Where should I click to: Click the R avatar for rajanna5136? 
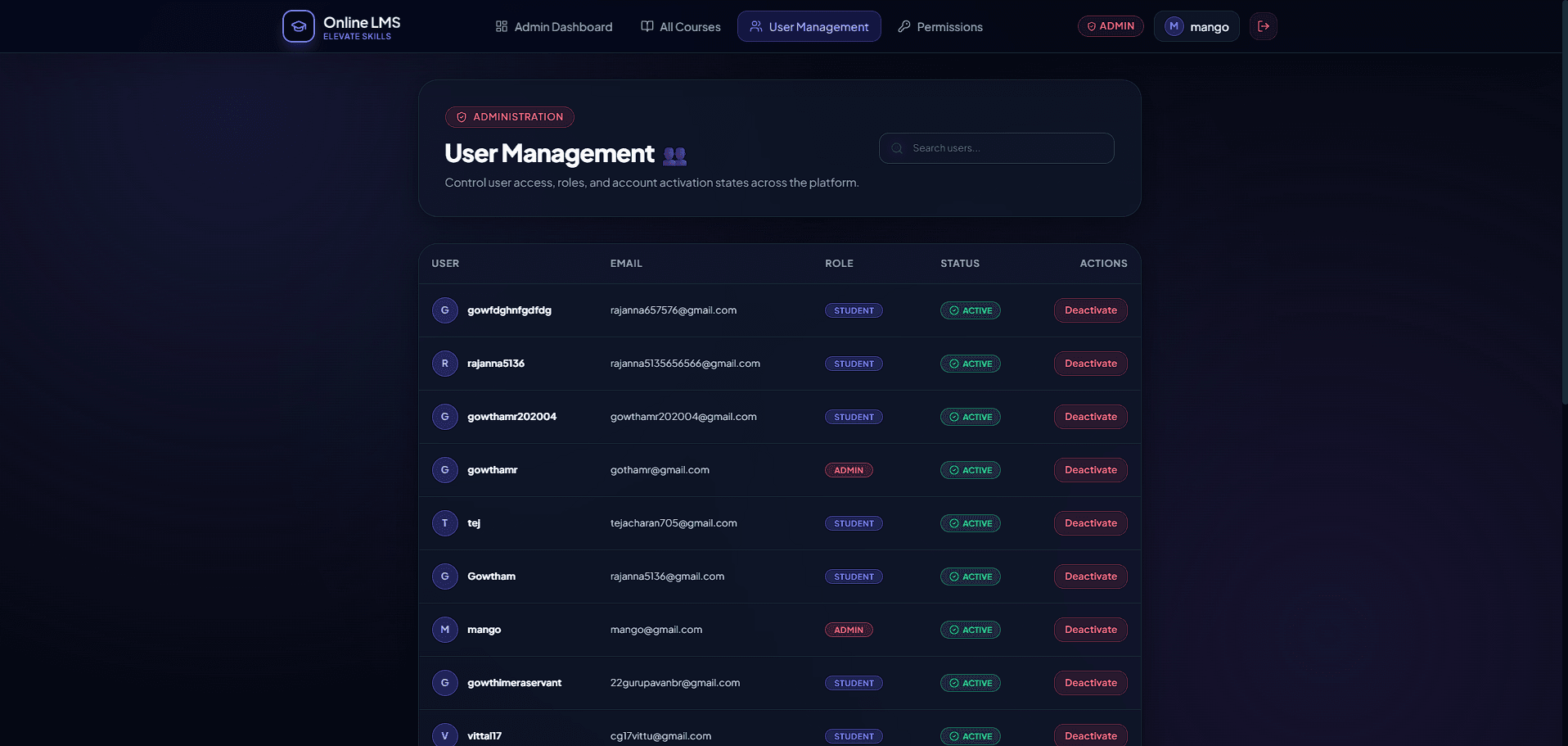445,364
